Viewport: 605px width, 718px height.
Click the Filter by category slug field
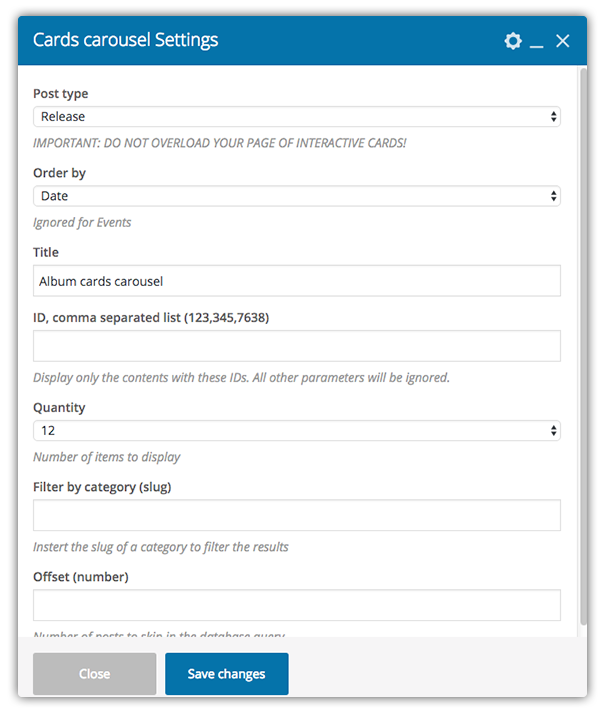coord(296,515)
